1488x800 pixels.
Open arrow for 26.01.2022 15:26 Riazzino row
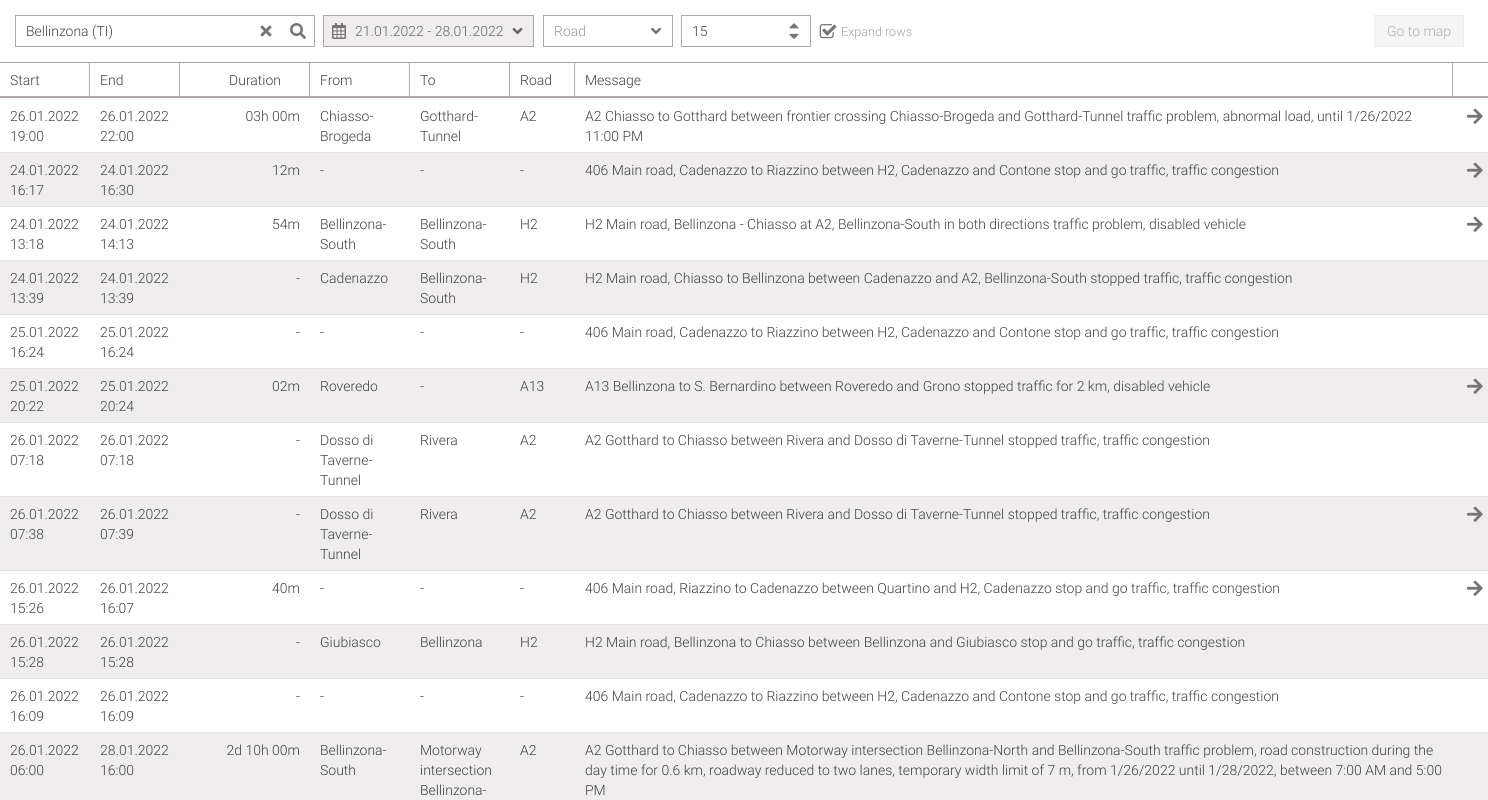[1474, 589]
